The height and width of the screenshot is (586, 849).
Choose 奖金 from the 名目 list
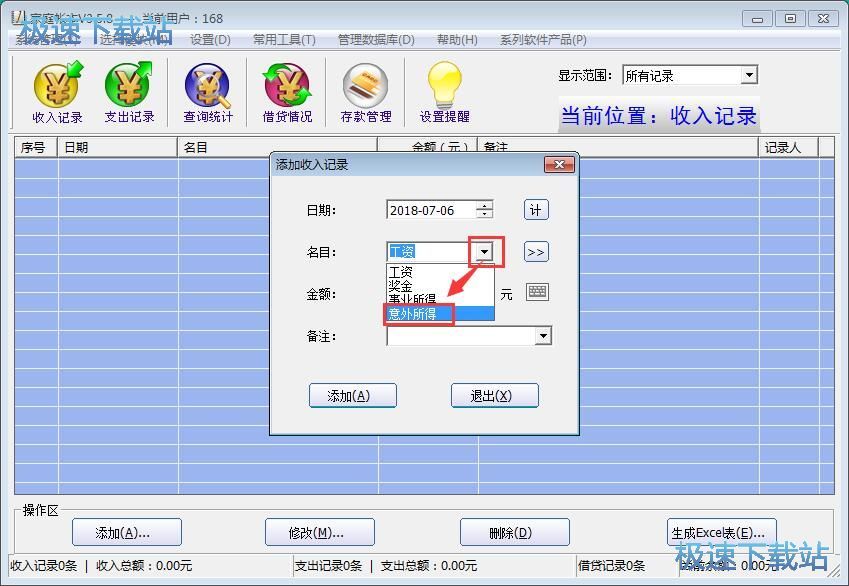(440, 285)
